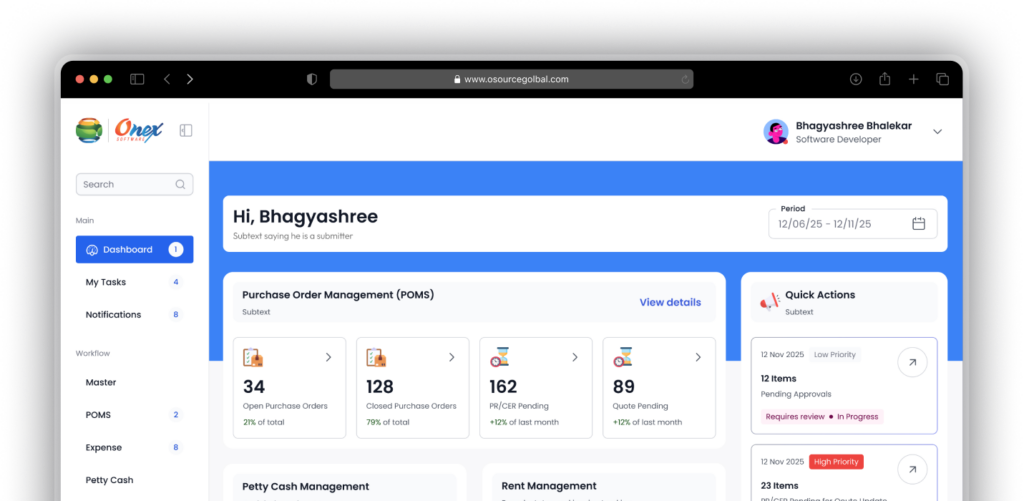This screenshot has width=1024, height=501.
Task: Click the browser share icon
Action: [885, 79]
